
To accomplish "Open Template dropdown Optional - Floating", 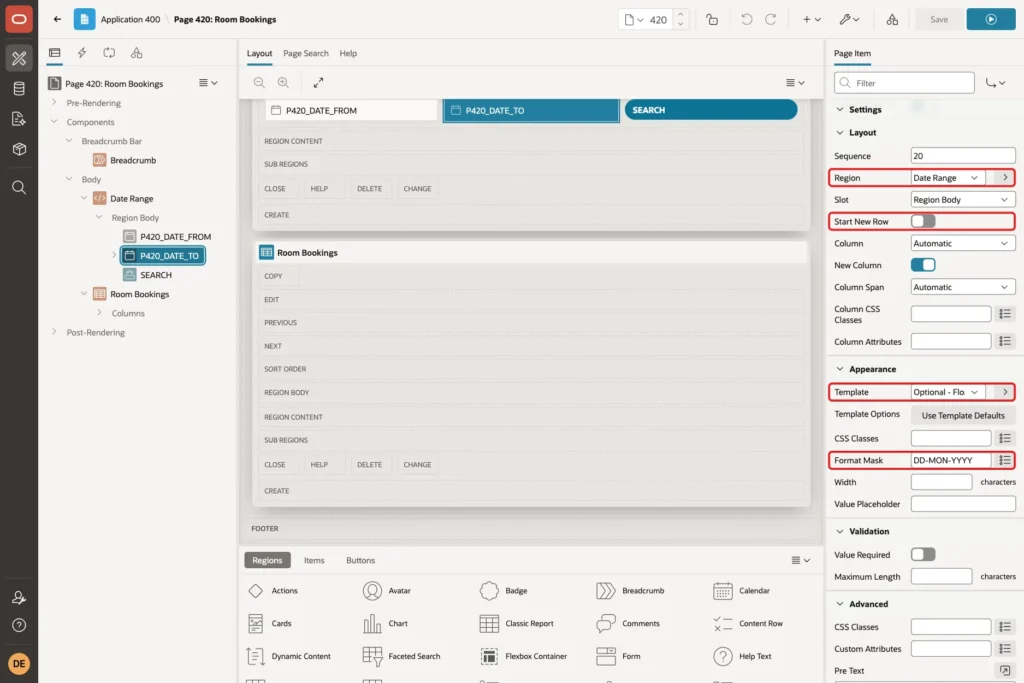I will 948,392.
